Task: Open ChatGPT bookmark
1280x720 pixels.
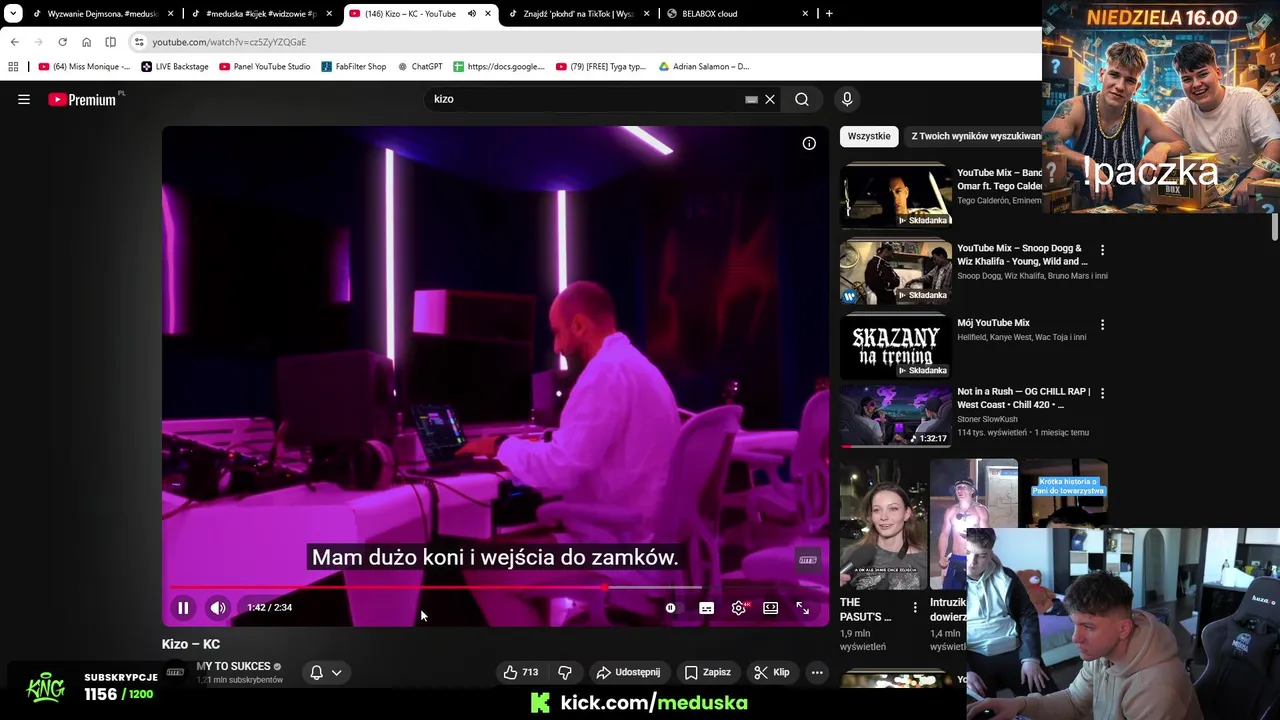Action: click(x=420, y=67)
